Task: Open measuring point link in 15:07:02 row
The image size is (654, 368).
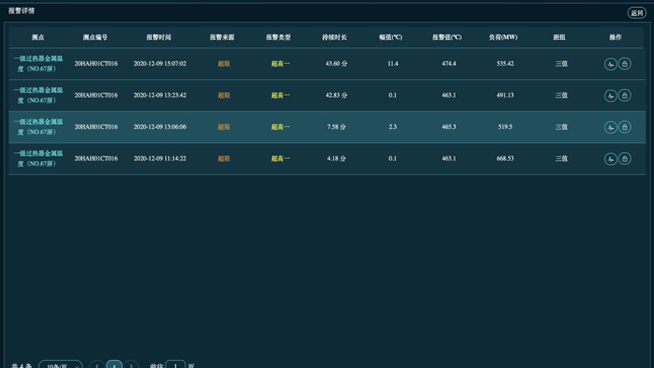Action: (38, 63)
